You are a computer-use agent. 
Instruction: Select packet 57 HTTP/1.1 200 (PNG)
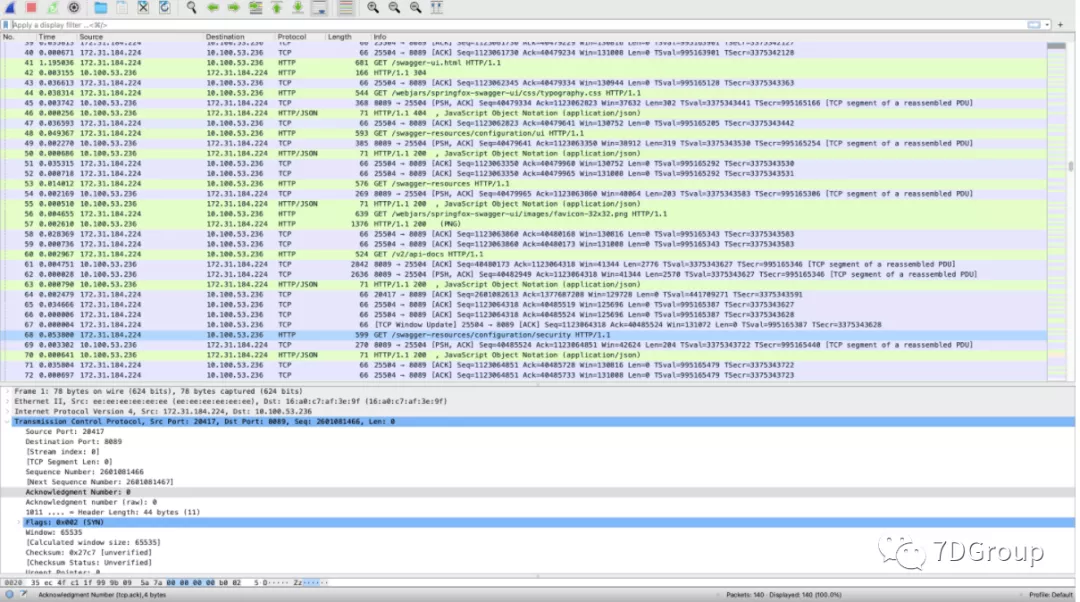click(523, 224)
